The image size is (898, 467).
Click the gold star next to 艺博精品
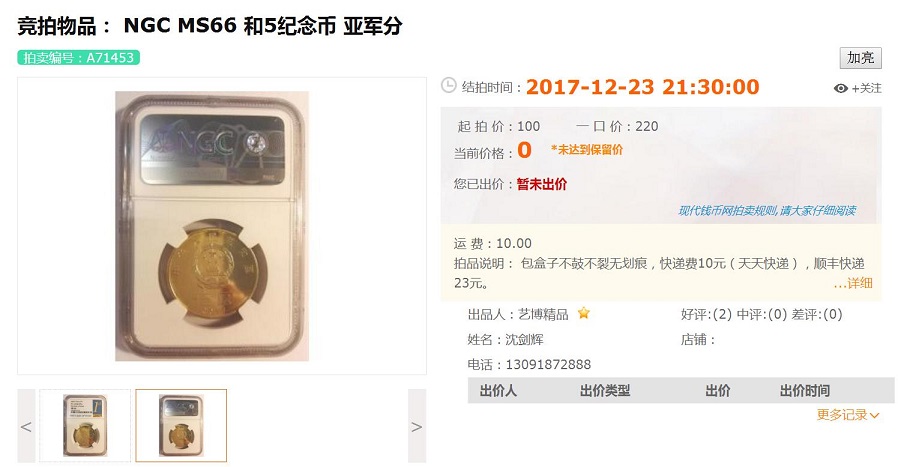click(584, 313)
